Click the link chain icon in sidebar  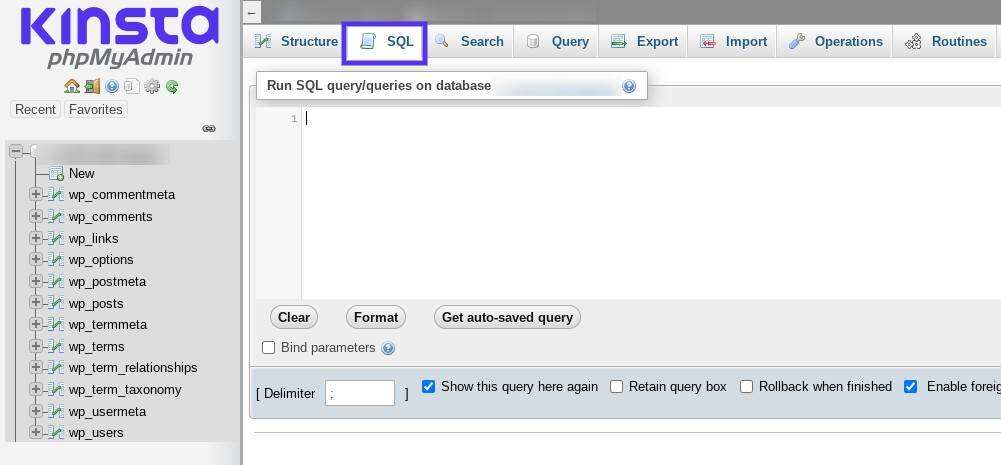209,129
